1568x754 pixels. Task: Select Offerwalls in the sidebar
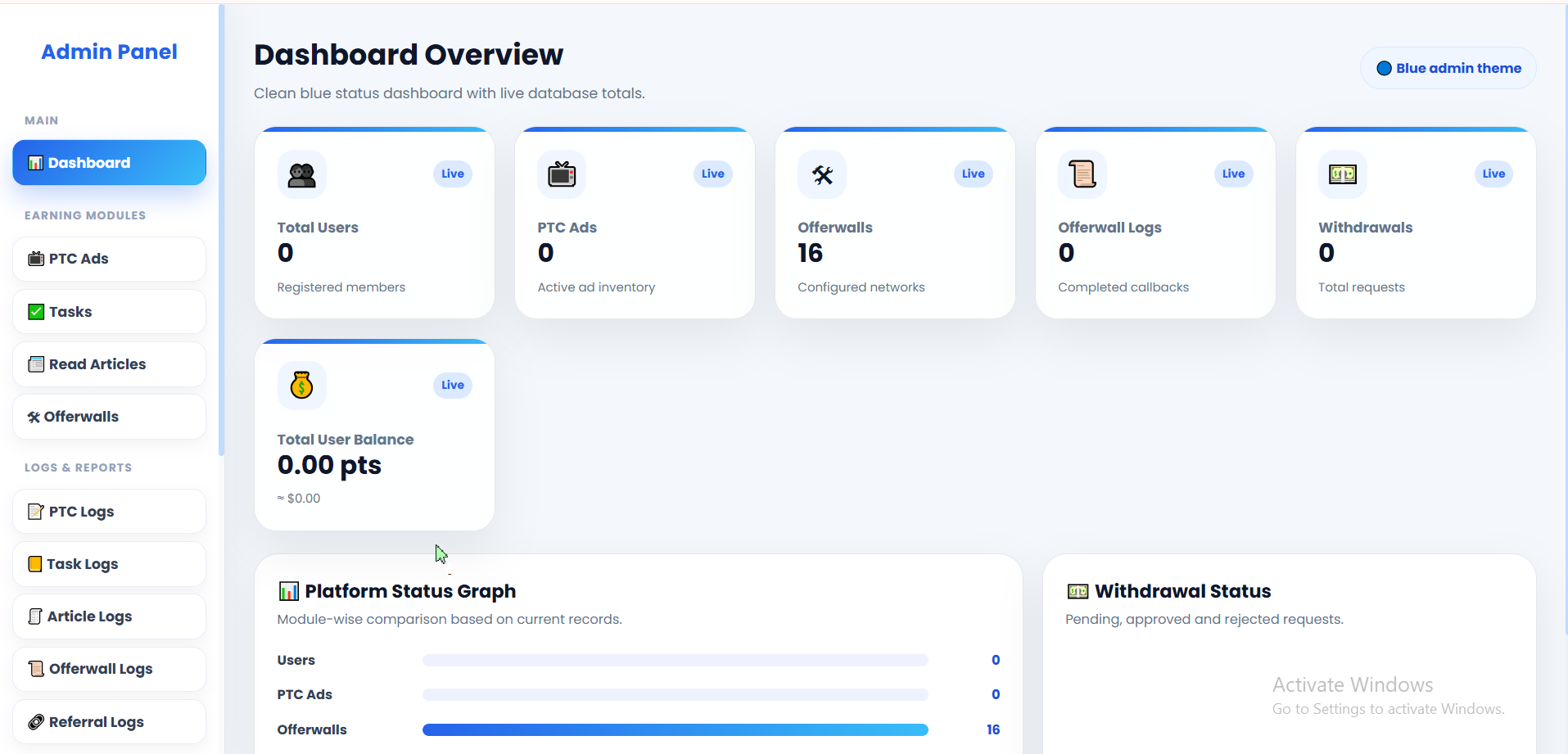(x=109, y=417)
